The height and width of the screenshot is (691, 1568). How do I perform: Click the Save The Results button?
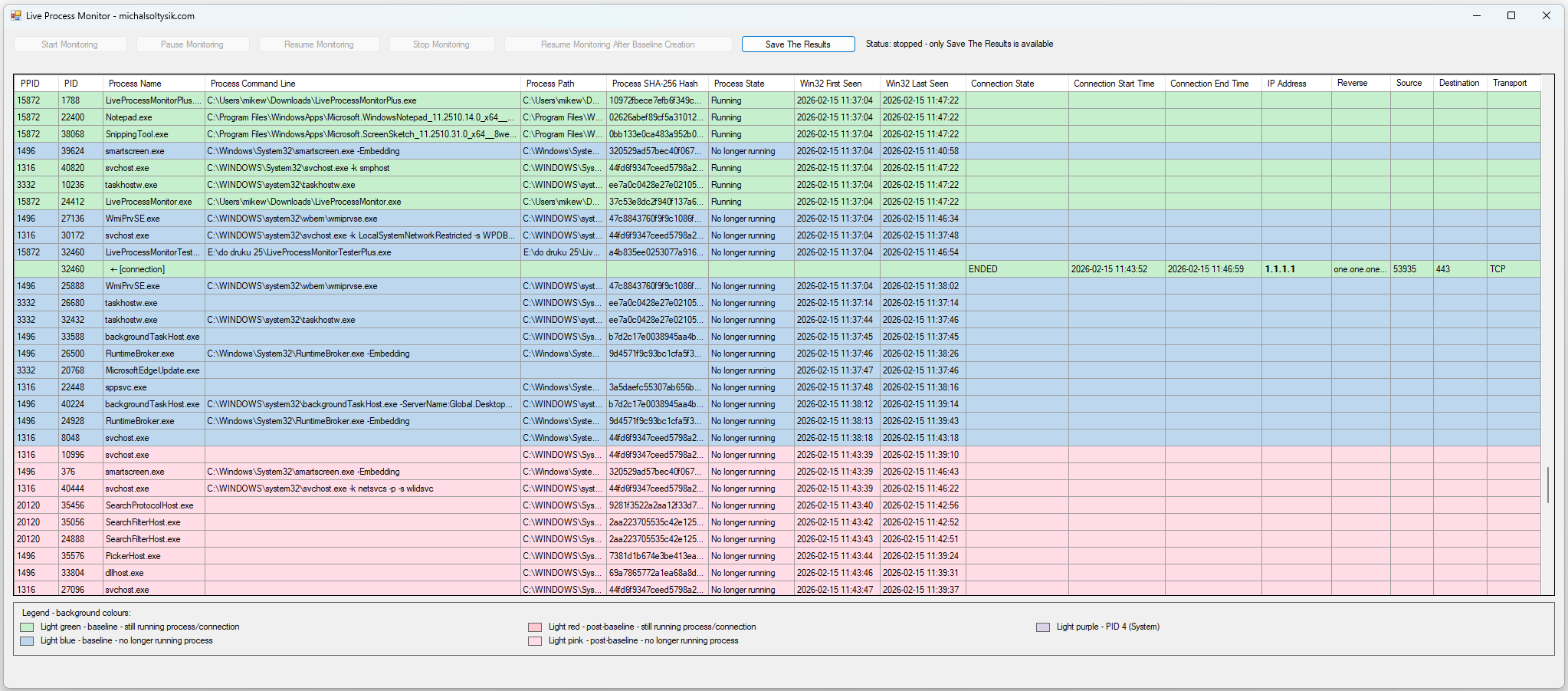pos(798,44)
